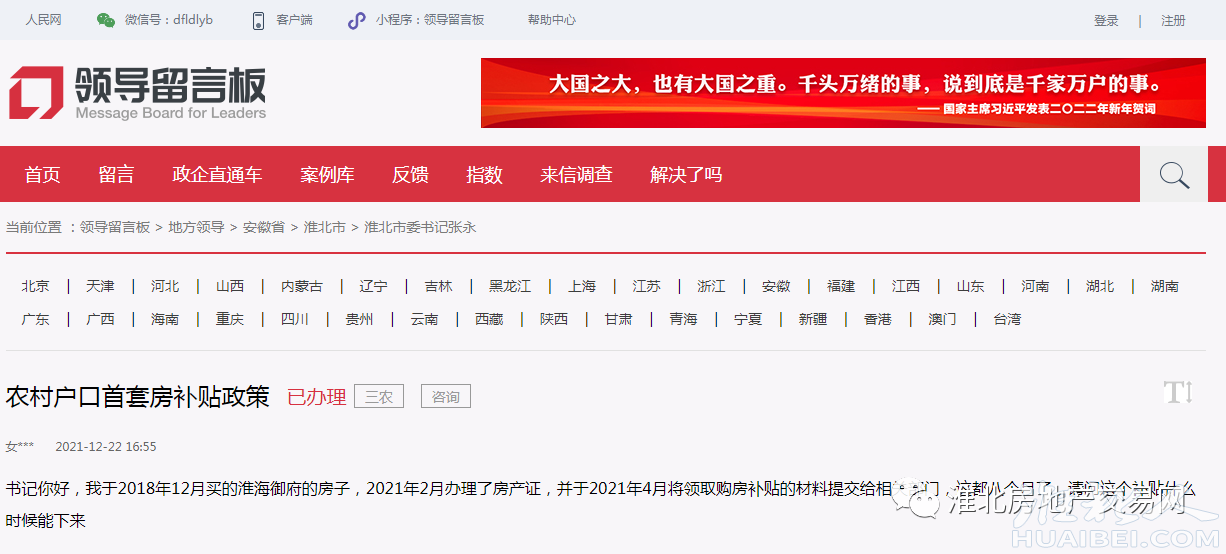Open the 留言 navigation tab
Screen dimensions: 1226x554
[x=116, y=175]
